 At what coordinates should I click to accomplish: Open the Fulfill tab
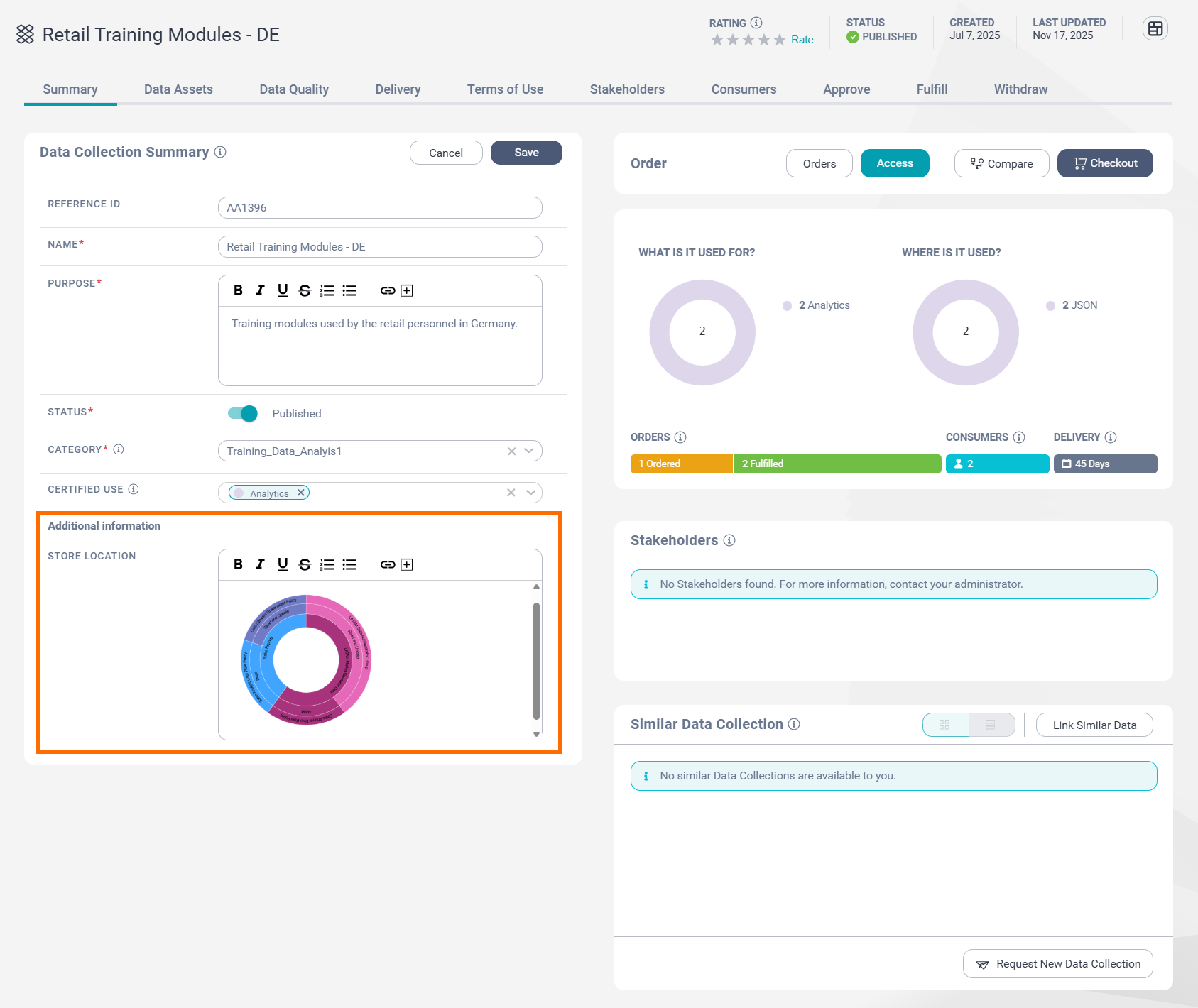coord(932,89)
